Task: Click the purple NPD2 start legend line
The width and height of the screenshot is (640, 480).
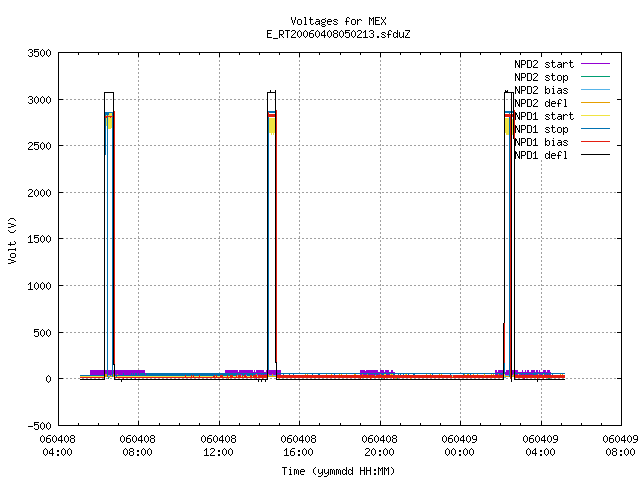Action: (x=596, y=64)
